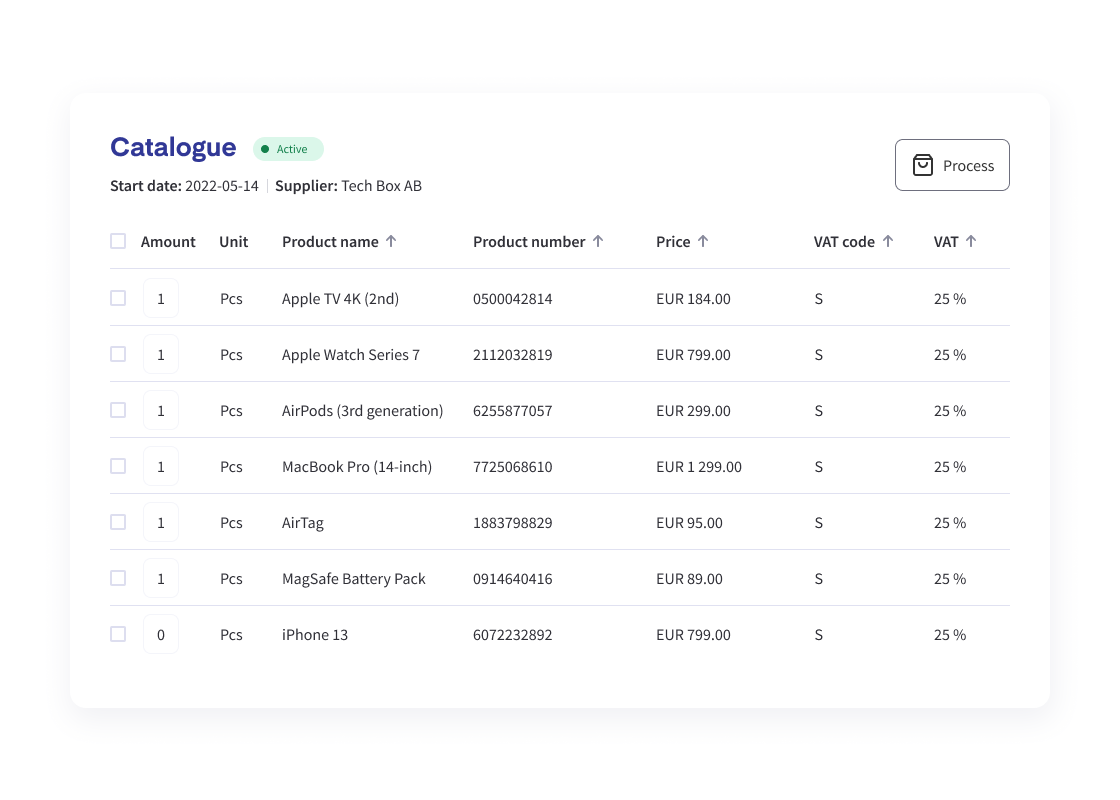
Task: Click the Active status badge
Action: tap(289, 149)
